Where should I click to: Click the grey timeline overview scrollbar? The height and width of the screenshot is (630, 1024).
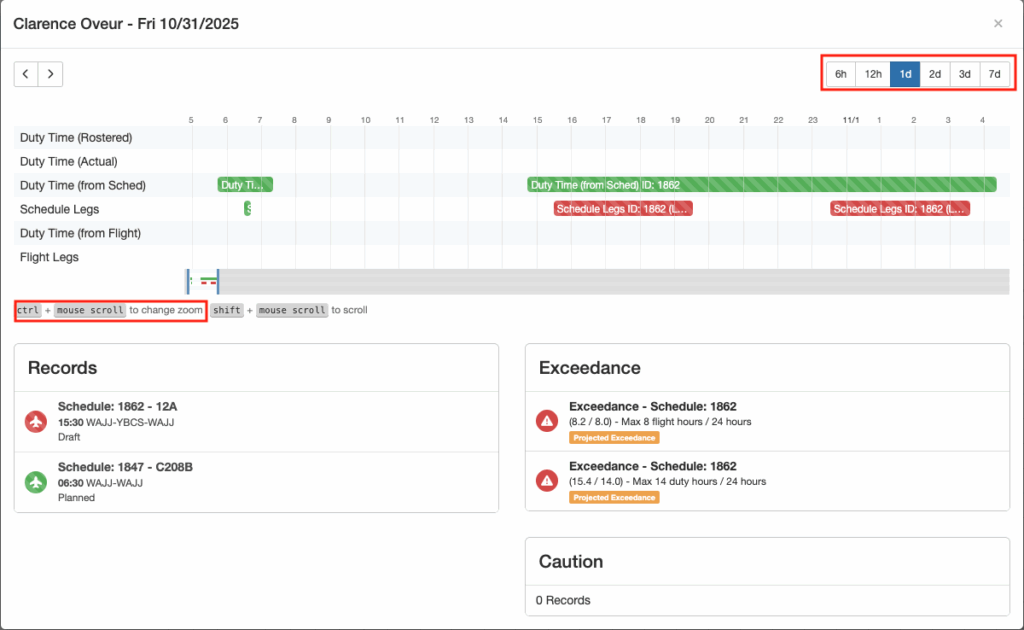[x=600, y=282]
